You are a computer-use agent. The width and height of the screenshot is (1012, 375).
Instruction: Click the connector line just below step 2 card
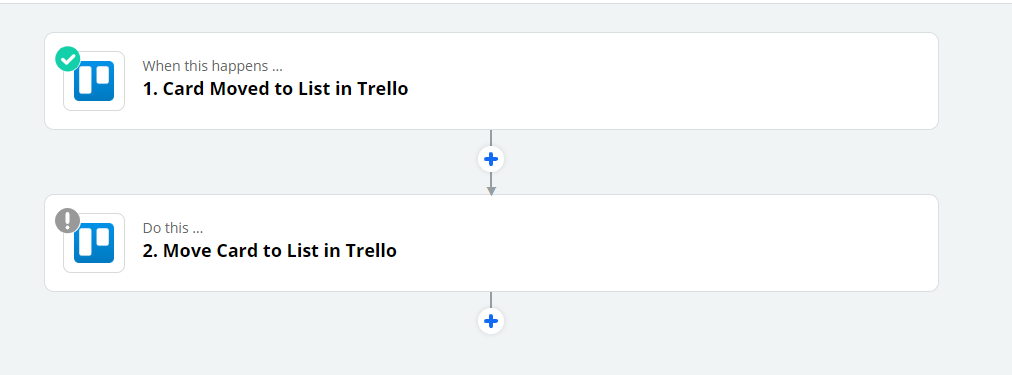491,299
